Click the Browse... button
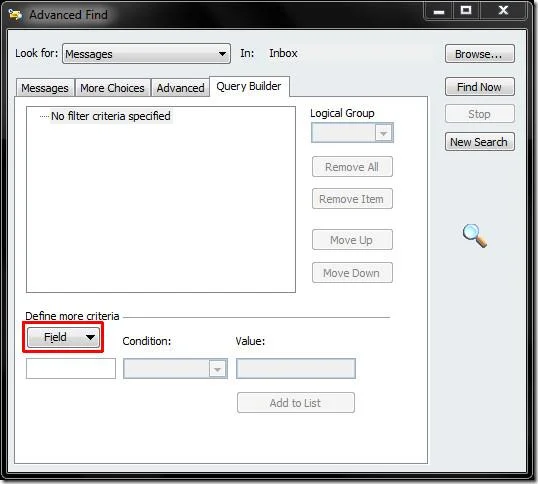538x484 pixels. coord(480,54)
